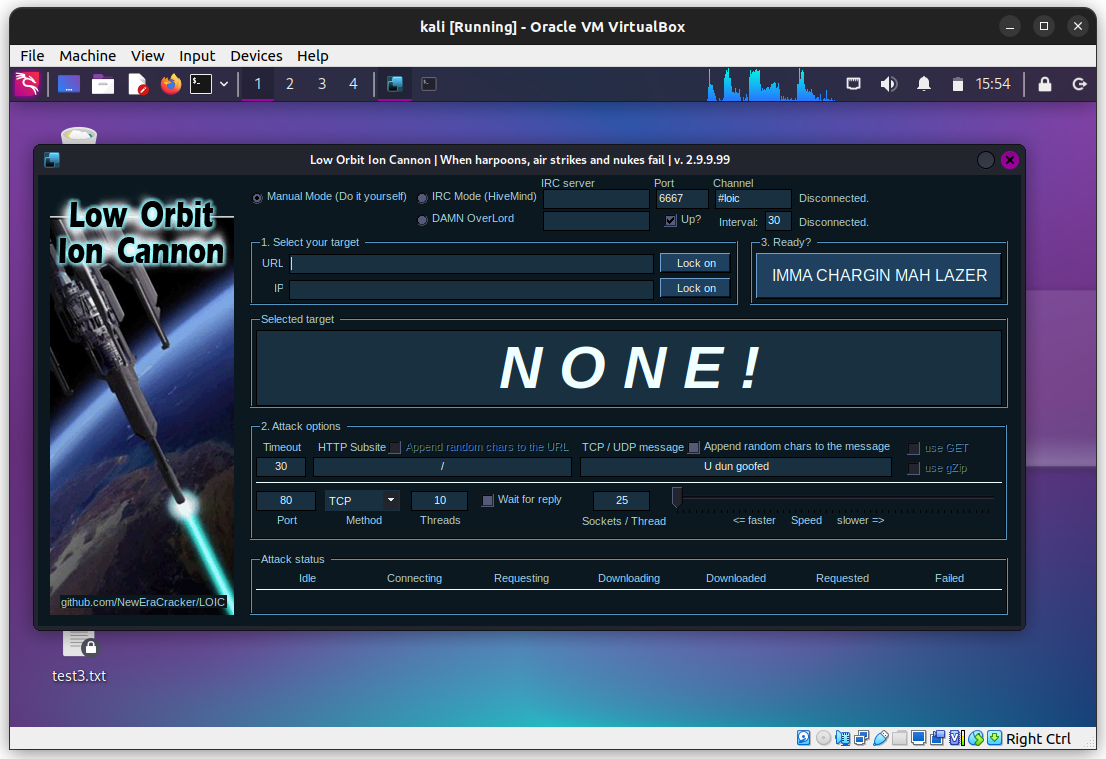The height and width of the screenshot is (759, 1106).
Task: Click the VirtualBox hard disk status icon
Action: [803, 739]
